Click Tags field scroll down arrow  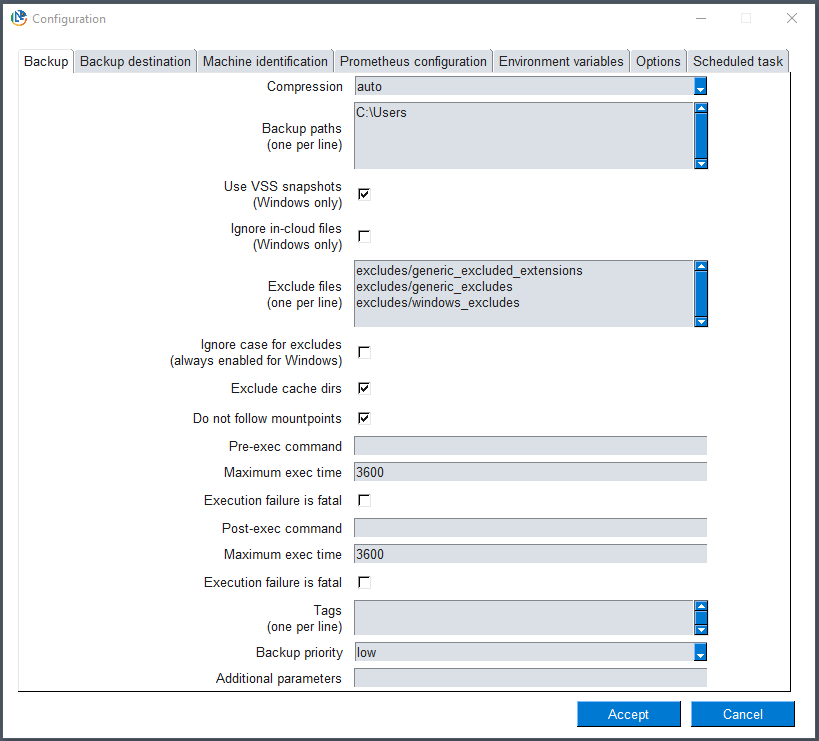(701, 629)
